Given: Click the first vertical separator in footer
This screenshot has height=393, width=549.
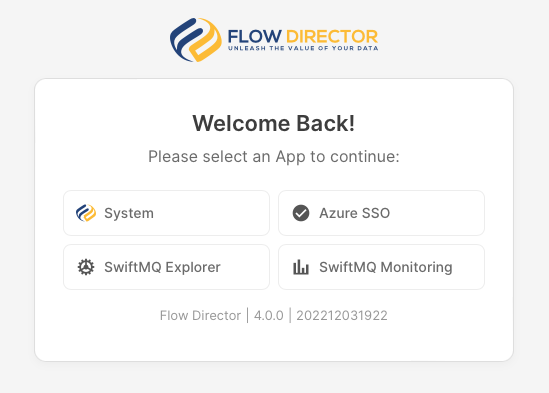Looking at the screenshot, I should pos(248,316).
